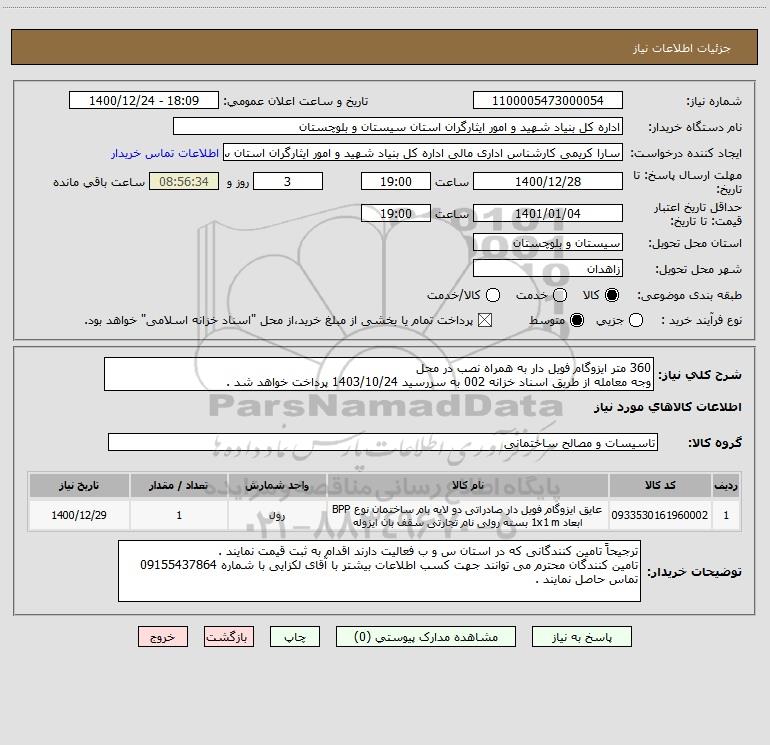Click the request creator field سارا کریمی
Screen dimensions: 770x745
(423, 153)
